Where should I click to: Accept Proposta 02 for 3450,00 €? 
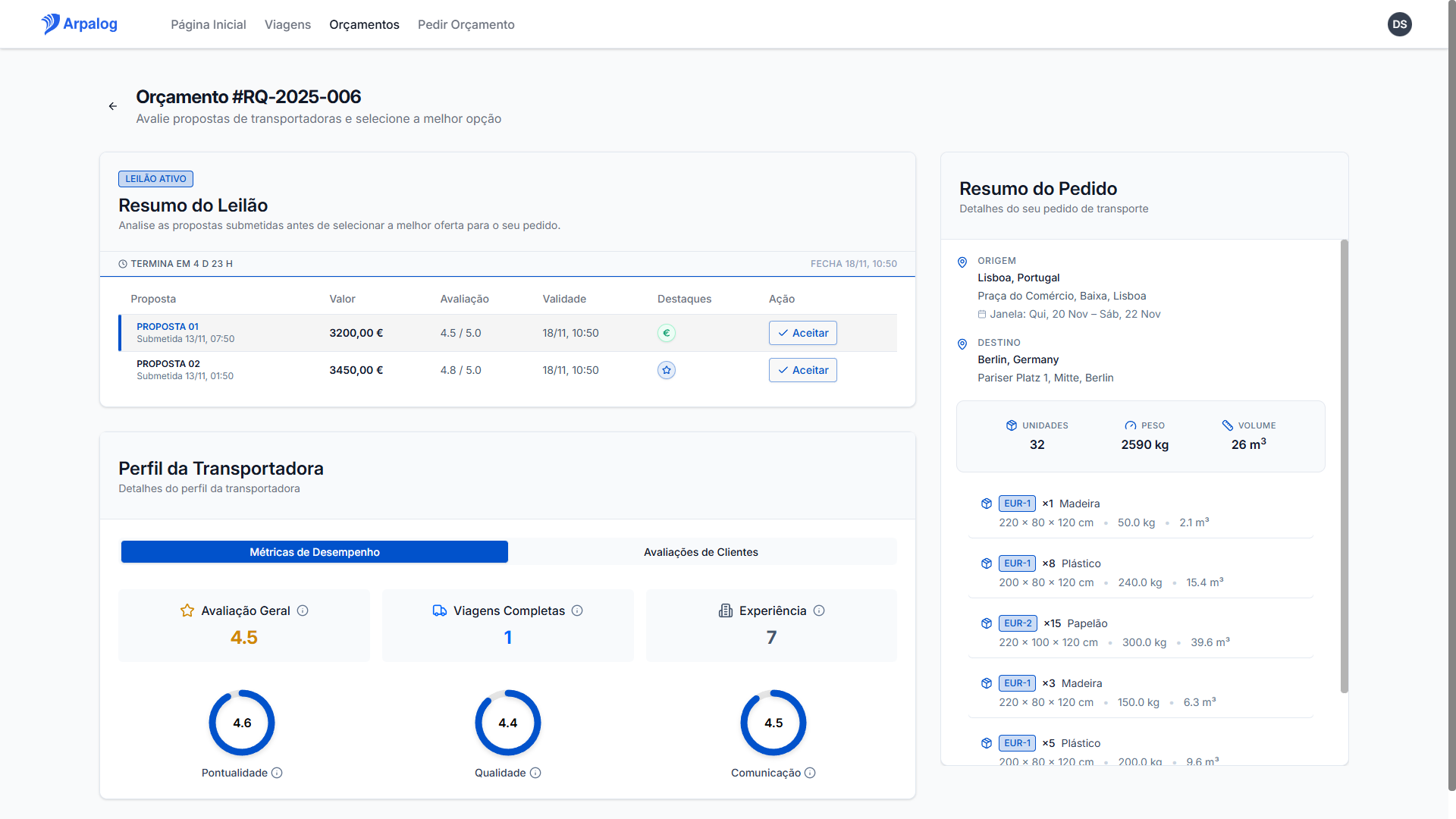[802, 370]
